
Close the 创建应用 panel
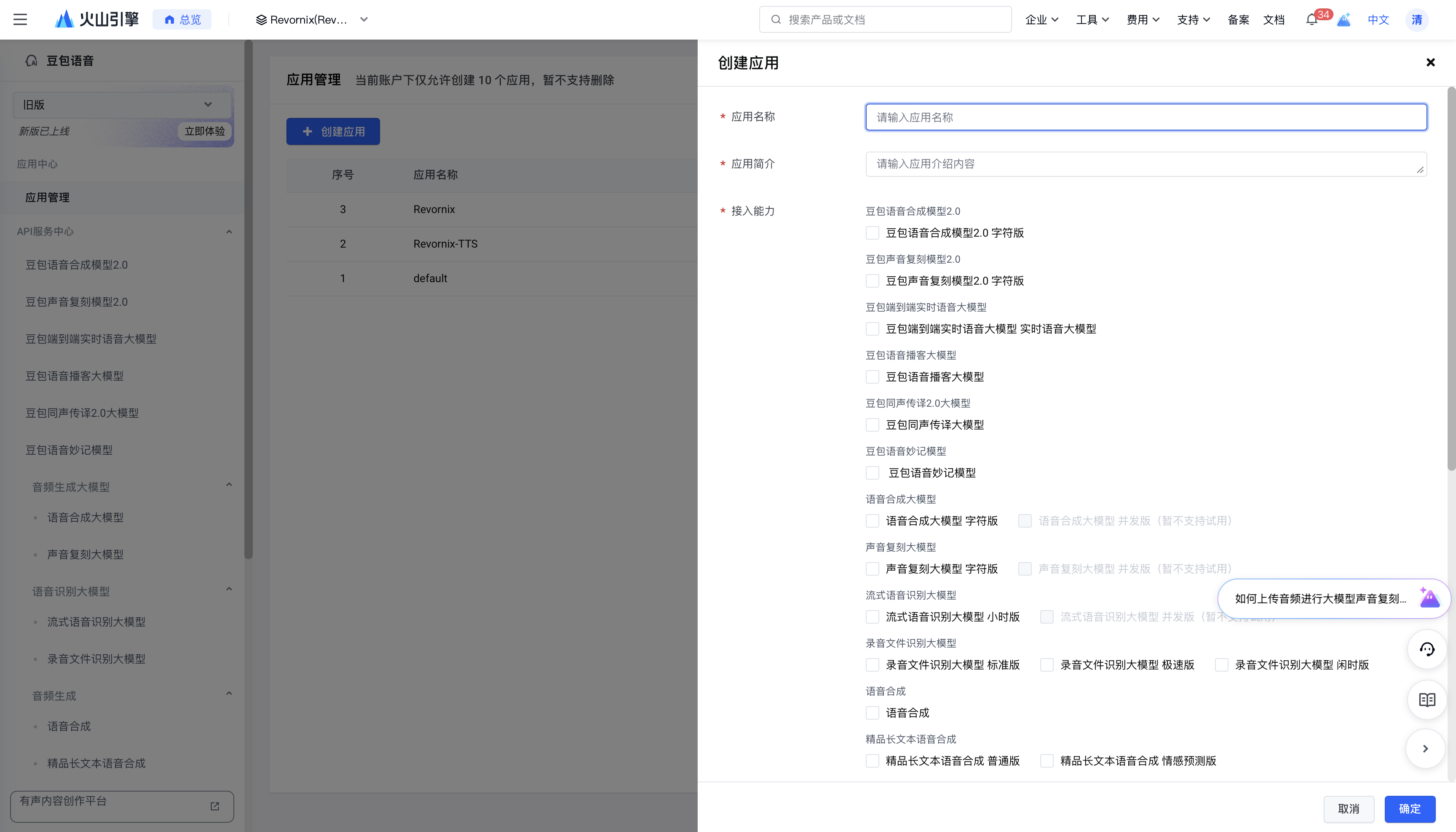1430,62
